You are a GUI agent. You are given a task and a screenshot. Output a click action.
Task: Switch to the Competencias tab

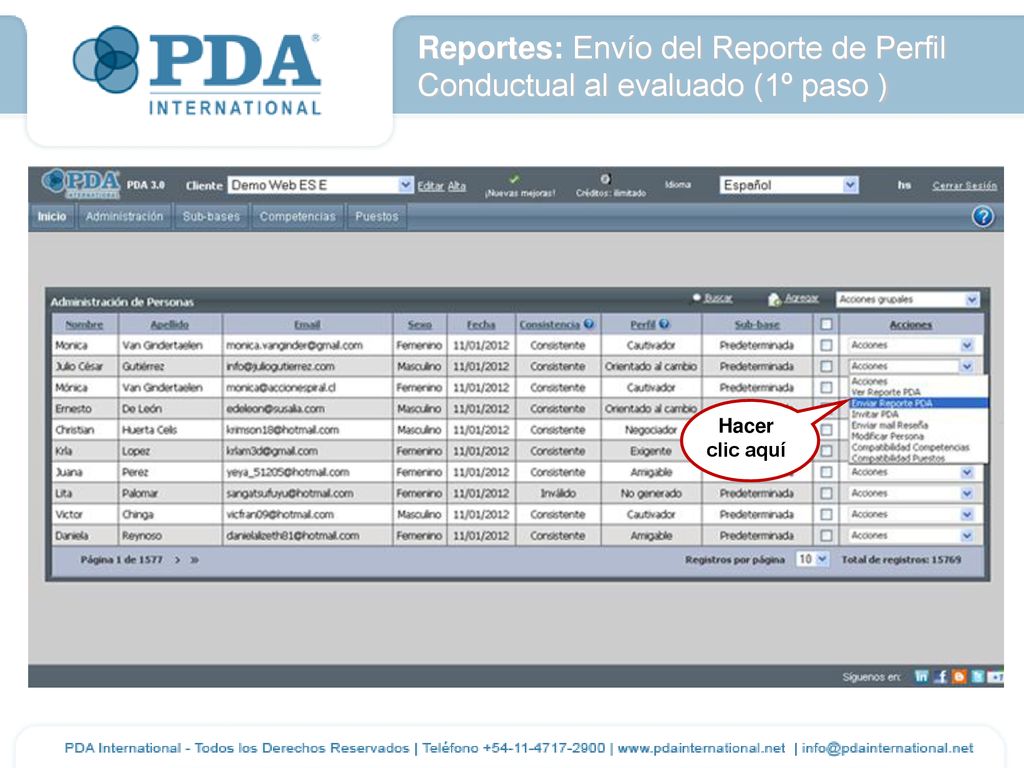click(x=297, y=216)
